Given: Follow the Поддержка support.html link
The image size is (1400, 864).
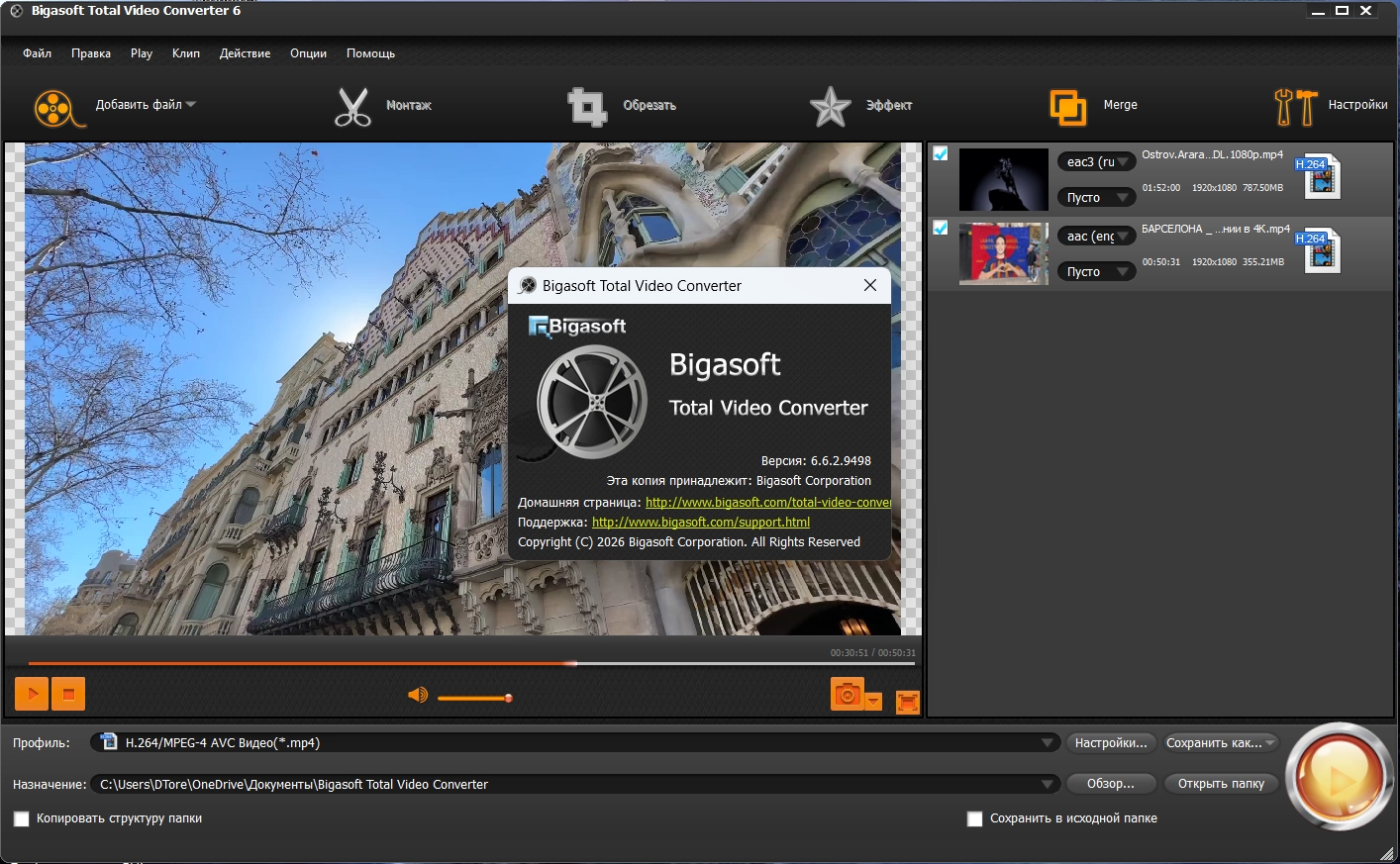Looking at the screenshot, I should 701,523.
